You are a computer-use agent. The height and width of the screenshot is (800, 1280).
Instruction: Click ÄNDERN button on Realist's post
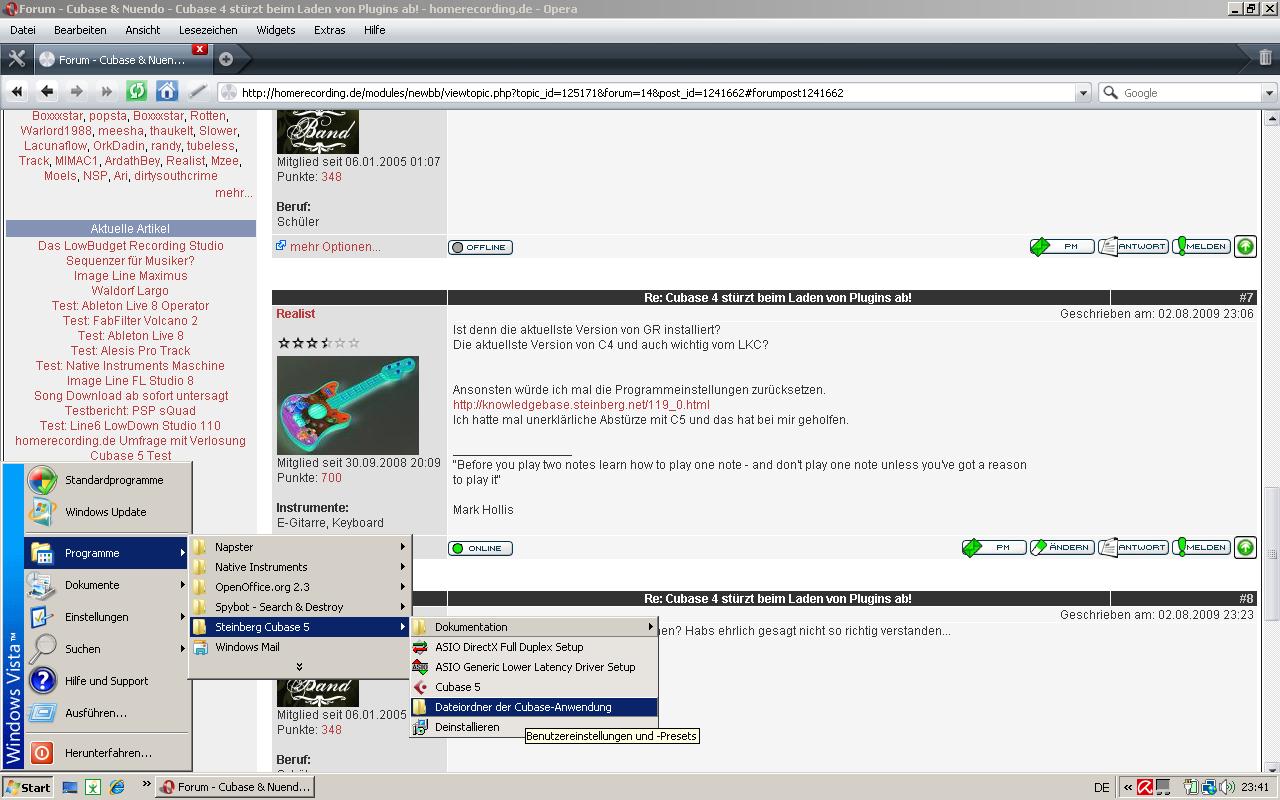tap(1062, 547)
